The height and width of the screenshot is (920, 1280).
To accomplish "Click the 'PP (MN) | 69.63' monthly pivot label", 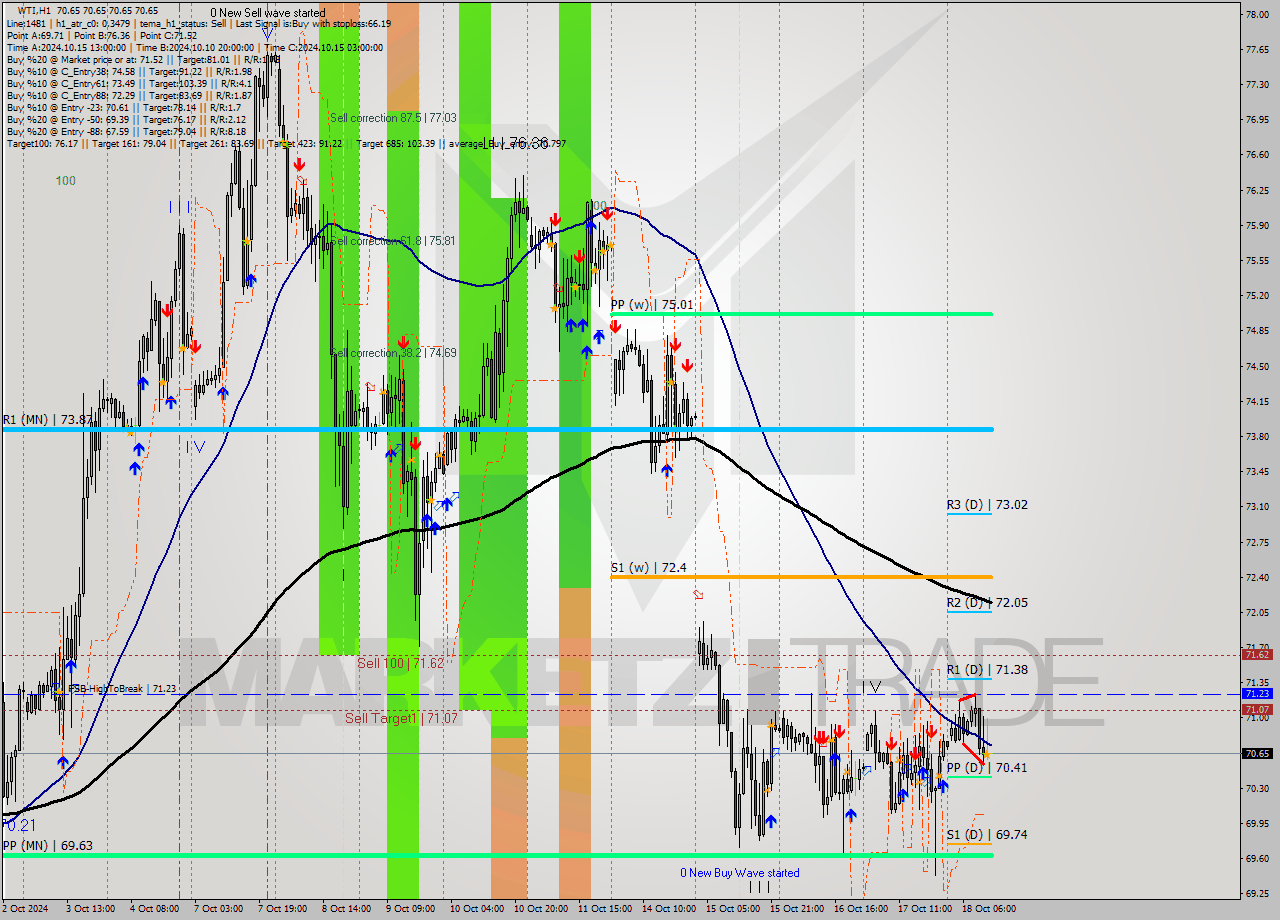I will tap(47, 846).
